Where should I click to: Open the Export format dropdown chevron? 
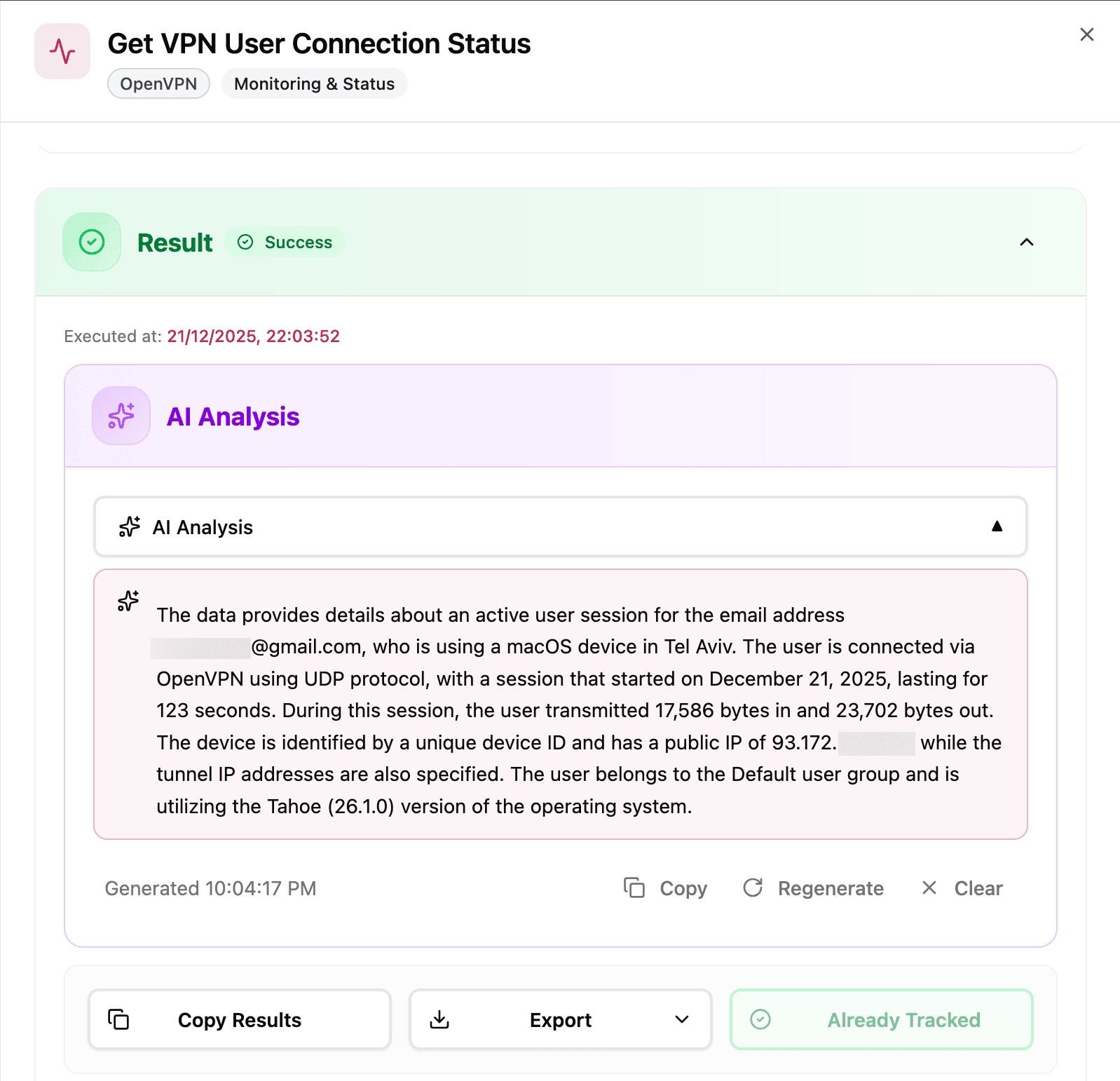(681, 1021)
